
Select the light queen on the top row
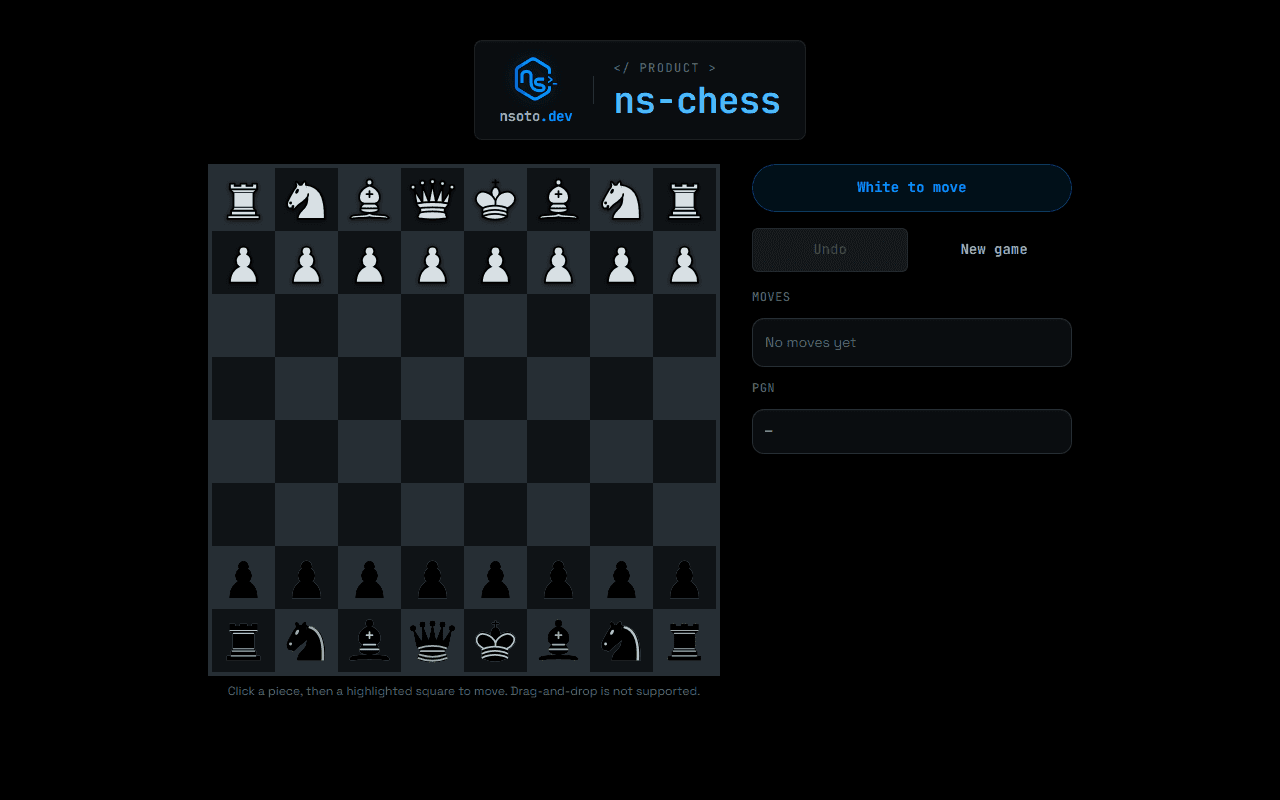[432, 200]
